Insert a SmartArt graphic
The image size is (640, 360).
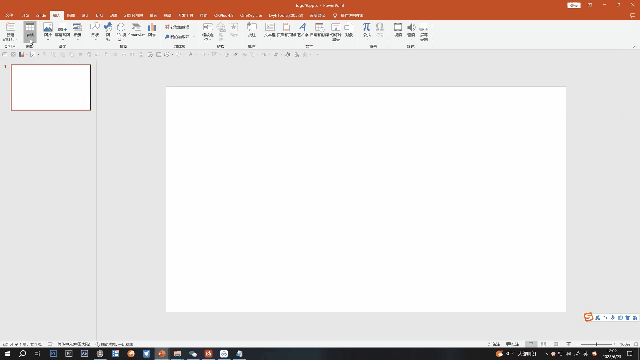136,30
